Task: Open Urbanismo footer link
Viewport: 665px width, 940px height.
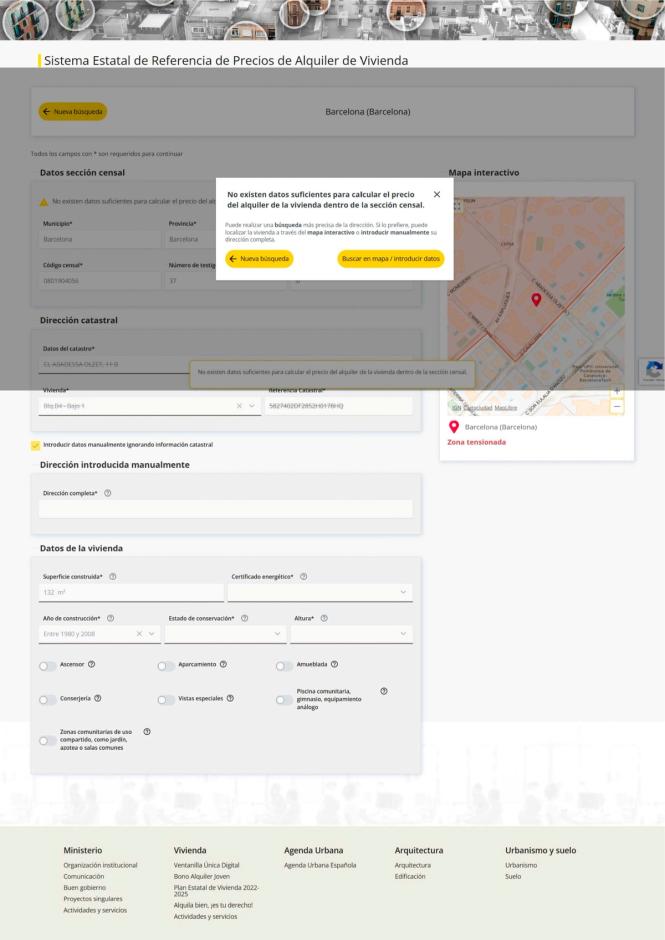Action: point(521,865)
